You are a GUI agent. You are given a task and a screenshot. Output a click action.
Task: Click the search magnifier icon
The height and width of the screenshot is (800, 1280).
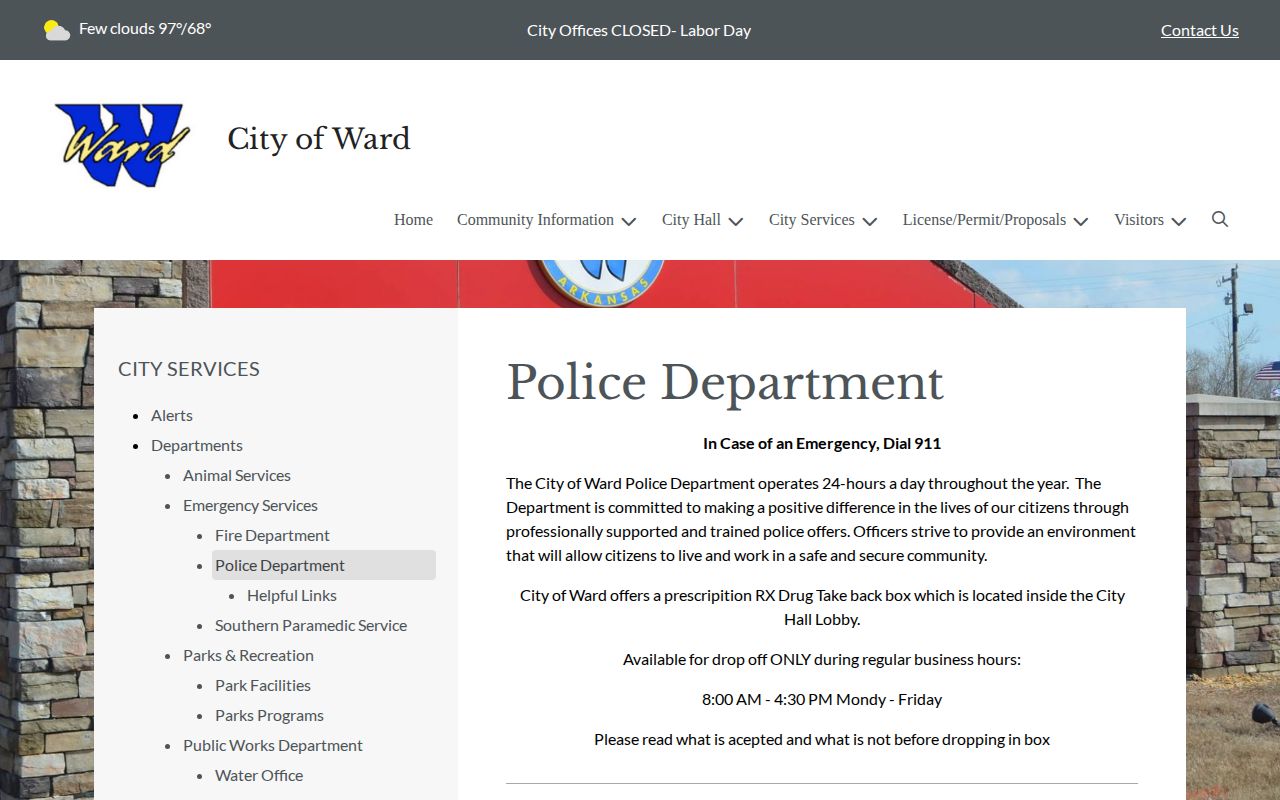pos(1220,219)
